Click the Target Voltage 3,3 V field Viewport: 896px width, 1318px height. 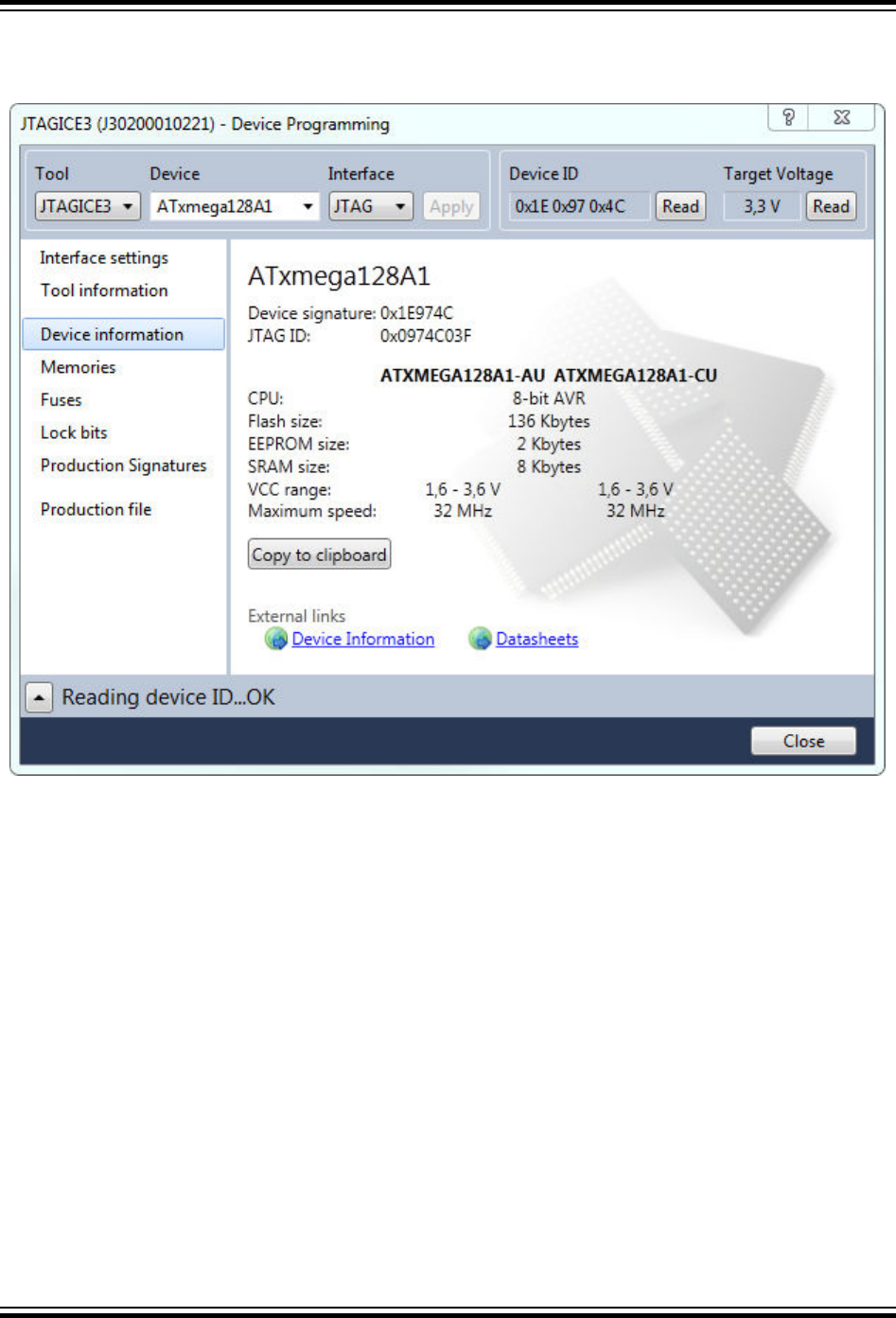click(x=762, y=206)
